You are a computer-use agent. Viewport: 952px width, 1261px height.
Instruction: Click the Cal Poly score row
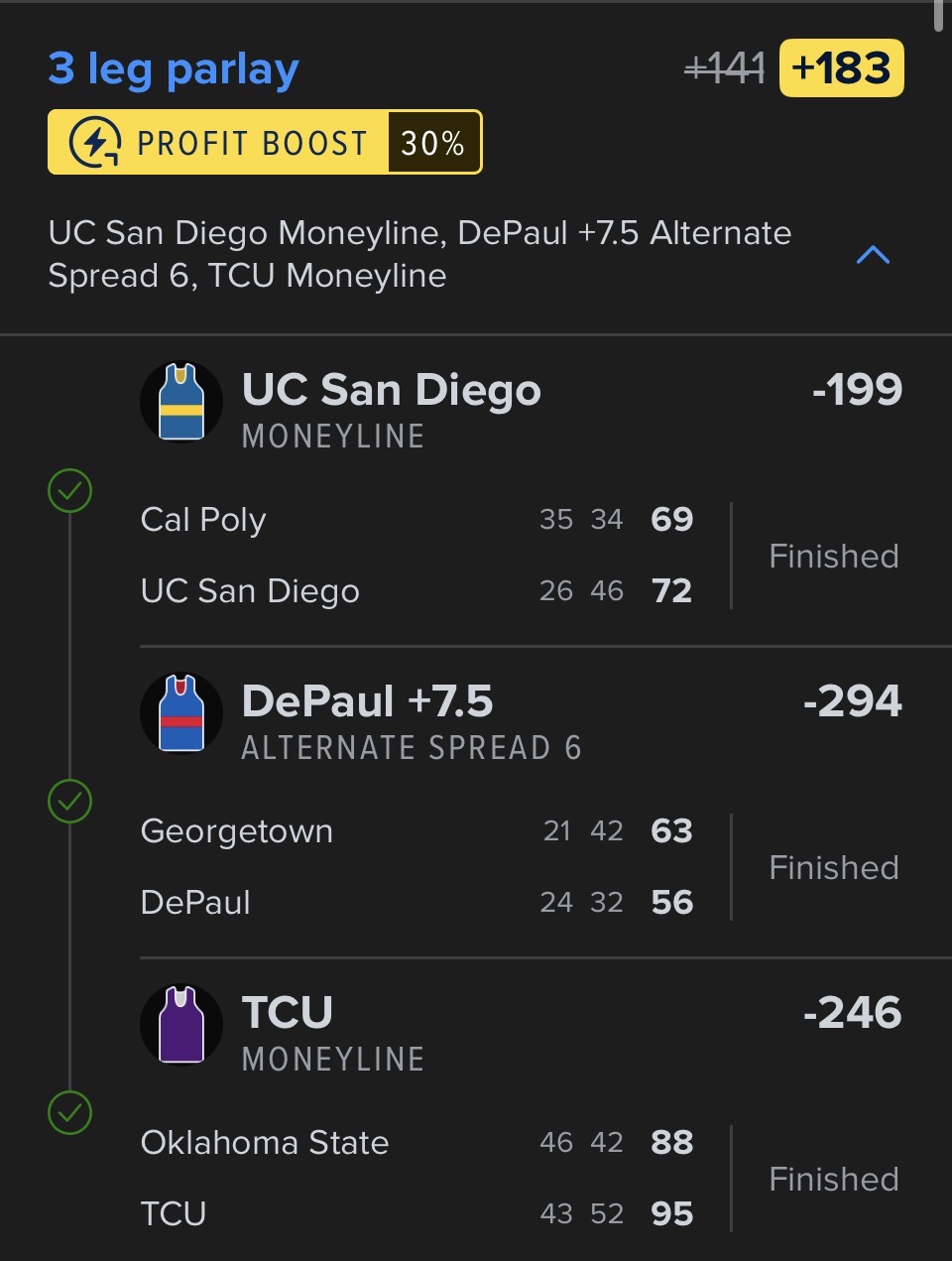[x=416, y=520]
